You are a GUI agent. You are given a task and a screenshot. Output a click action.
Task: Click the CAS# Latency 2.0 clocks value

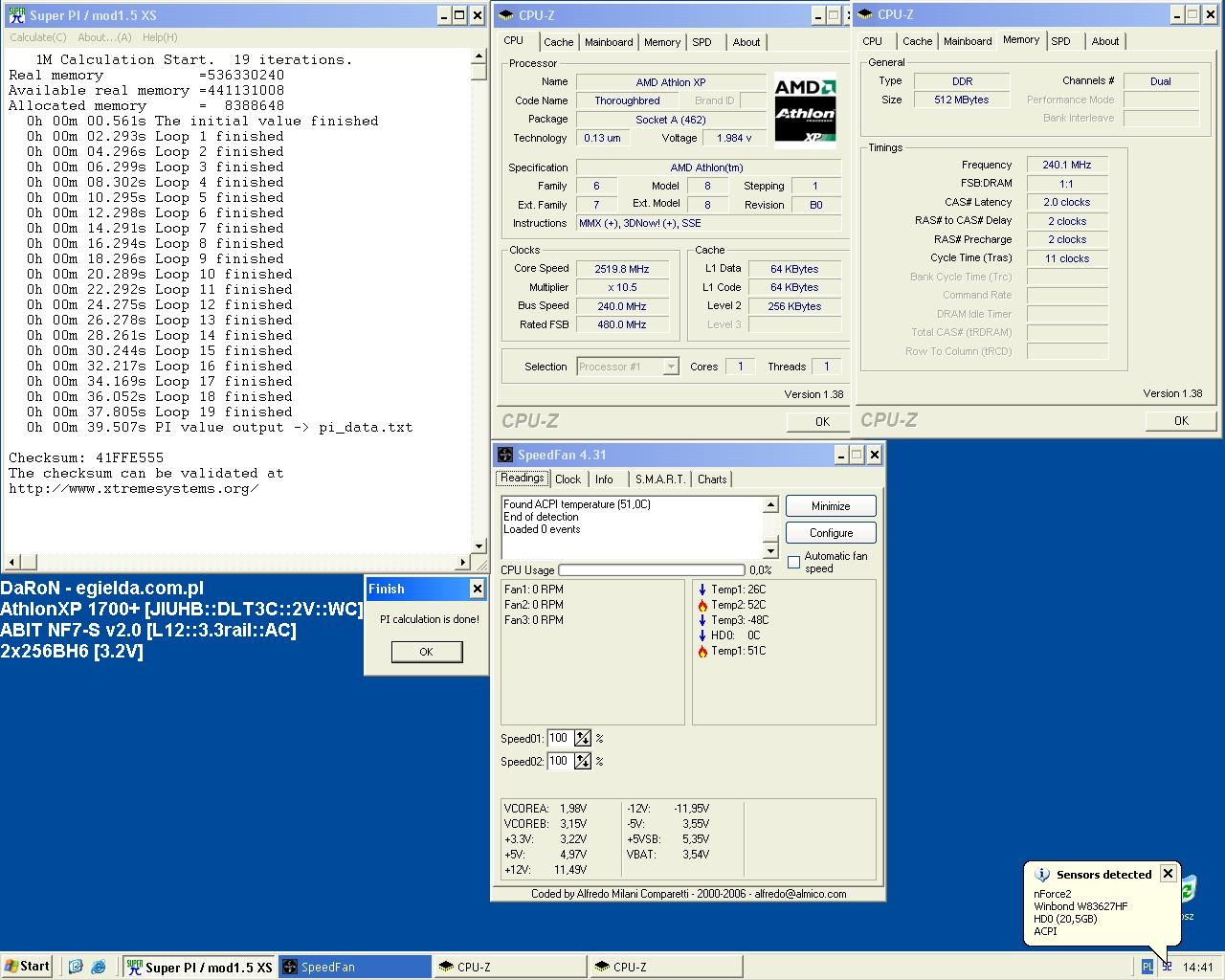point(1067,202)
